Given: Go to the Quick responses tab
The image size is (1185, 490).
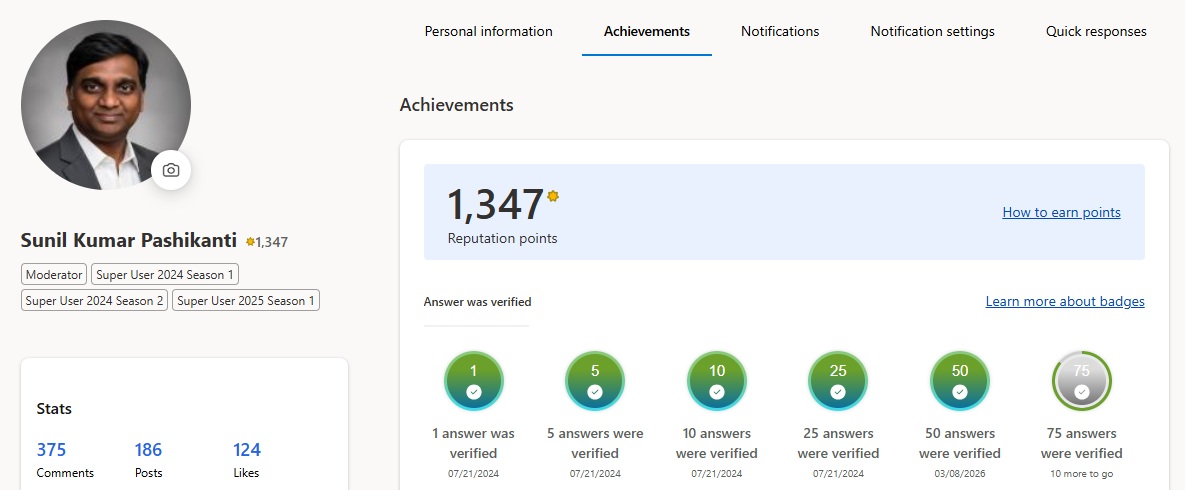Looking at the screenshot, I should [x=1096, y=32].
